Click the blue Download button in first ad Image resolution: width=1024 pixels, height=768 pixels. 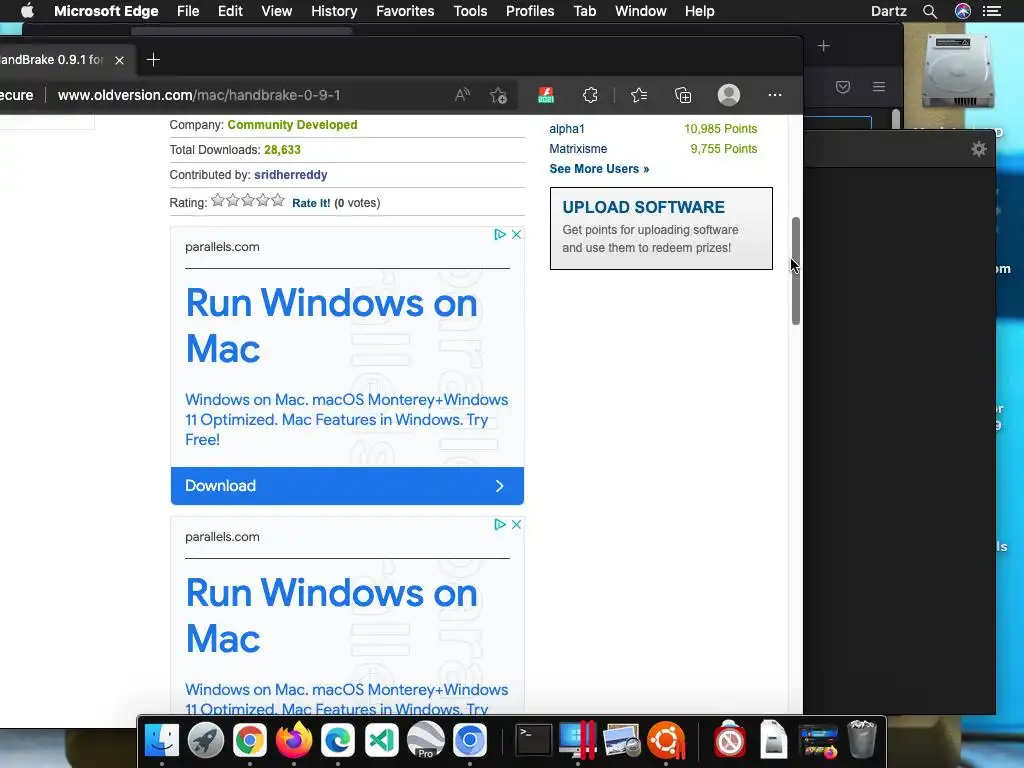click(347, 486)
